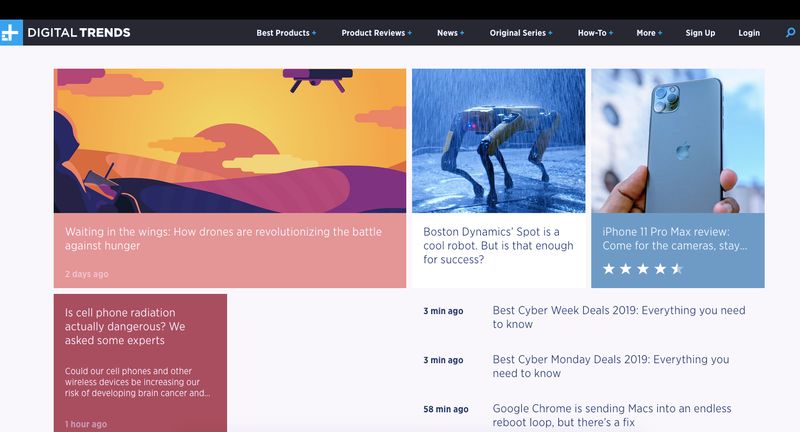Read 'Waiting in the wings' drones article
This screenshot has width=800, height=432.
coord(223,239)
